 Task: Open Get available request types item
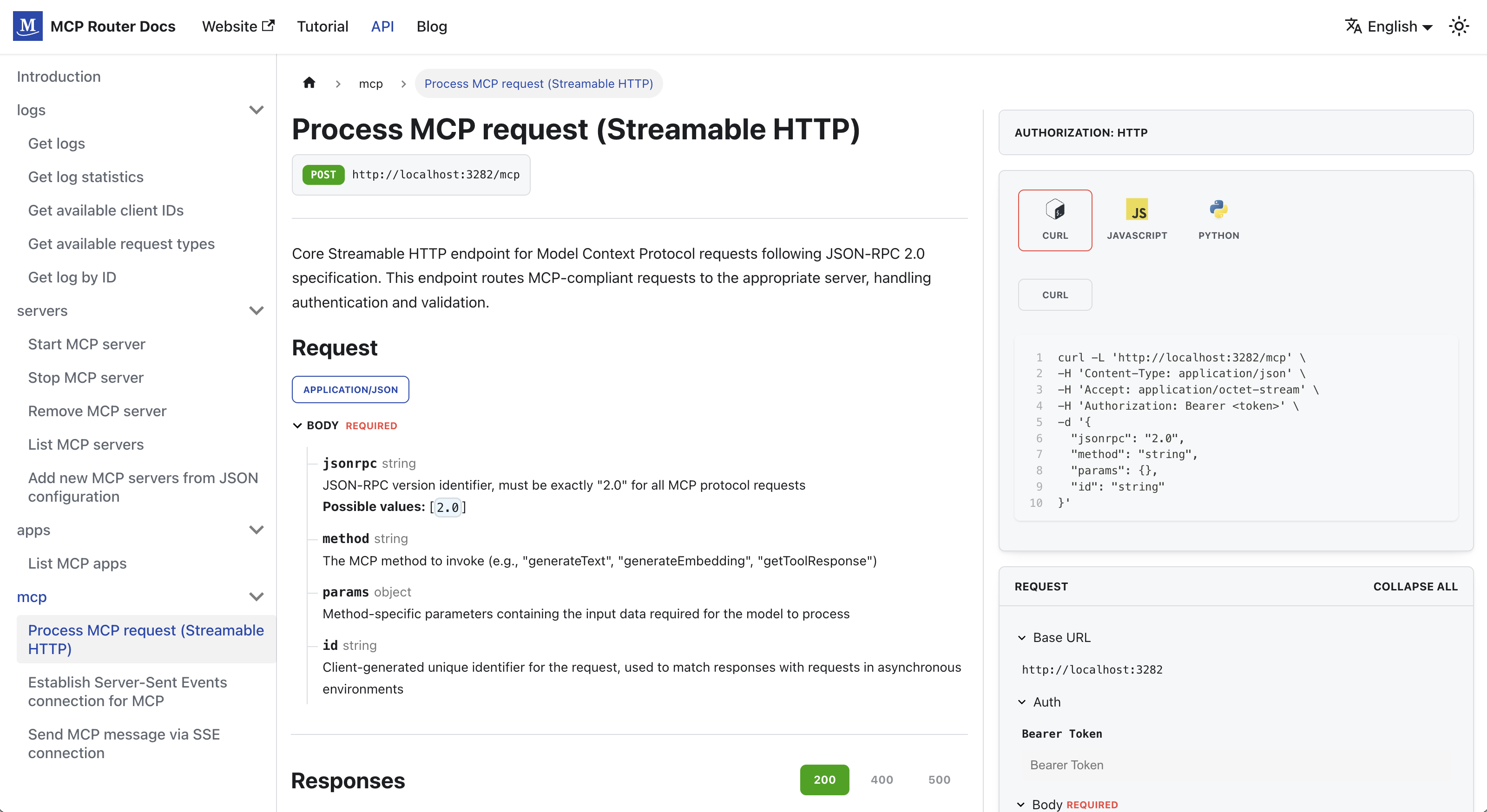point(121,243)
